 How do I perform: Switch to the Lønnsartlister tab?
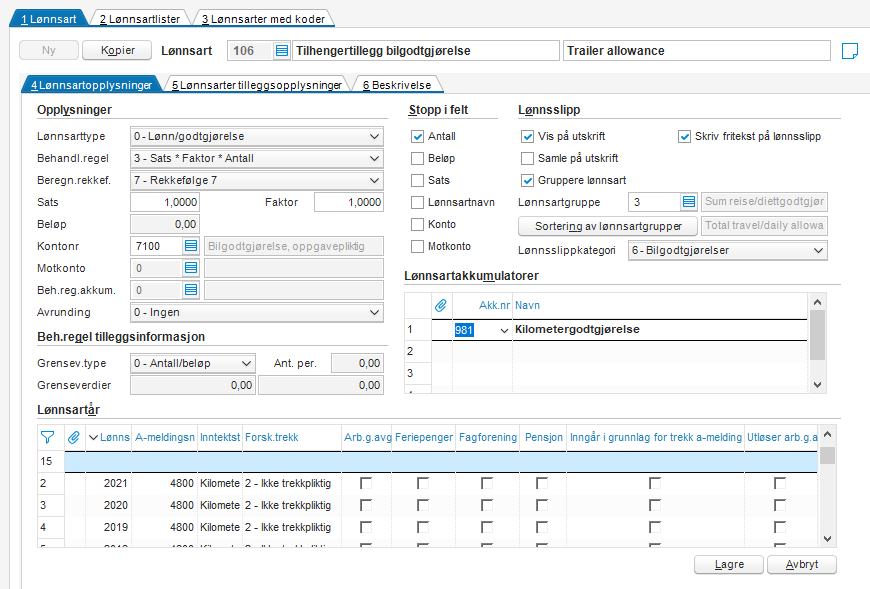(140, 19)
